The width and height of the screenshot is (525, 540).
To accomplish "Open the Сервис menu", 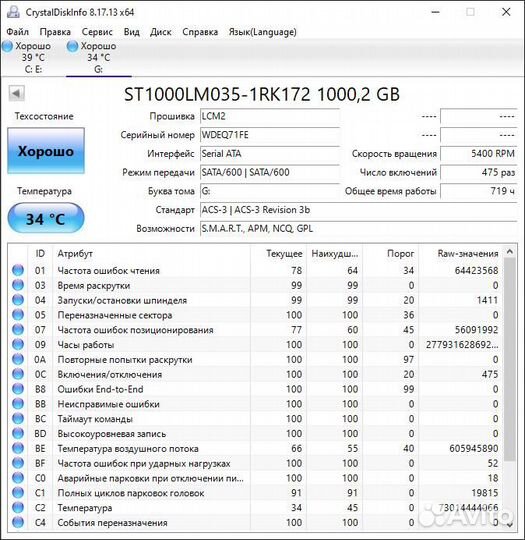I will 97,32.
